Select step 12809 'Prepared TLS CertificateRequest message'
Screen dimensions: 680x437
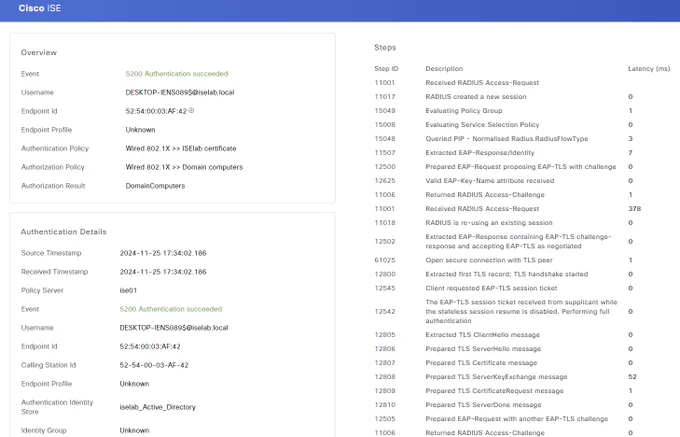pos(494,391)
